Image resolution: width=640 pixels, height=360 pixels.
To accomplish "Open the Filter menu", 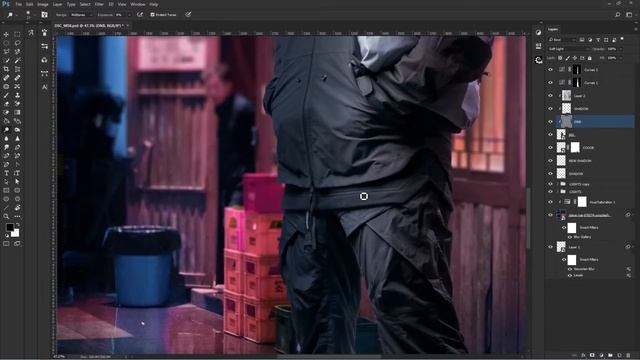I will [99, 4].
